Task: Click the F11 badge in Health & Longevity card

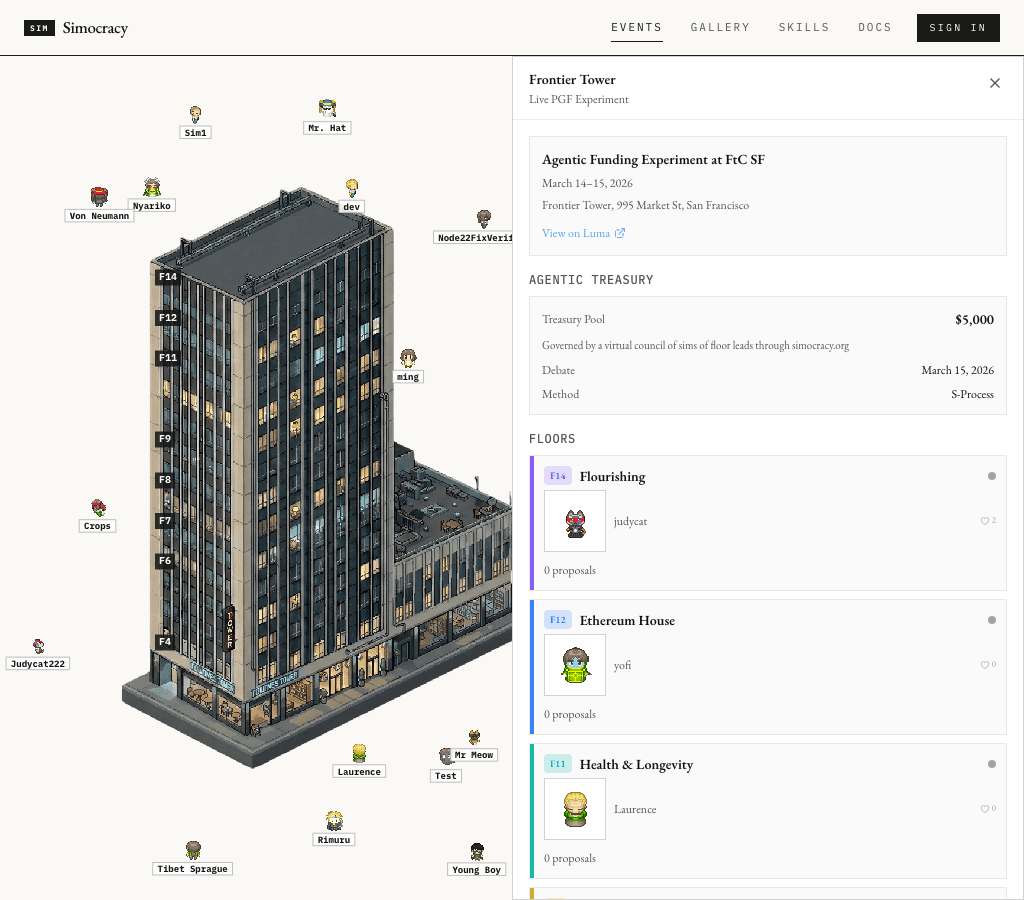Action: 558,763
